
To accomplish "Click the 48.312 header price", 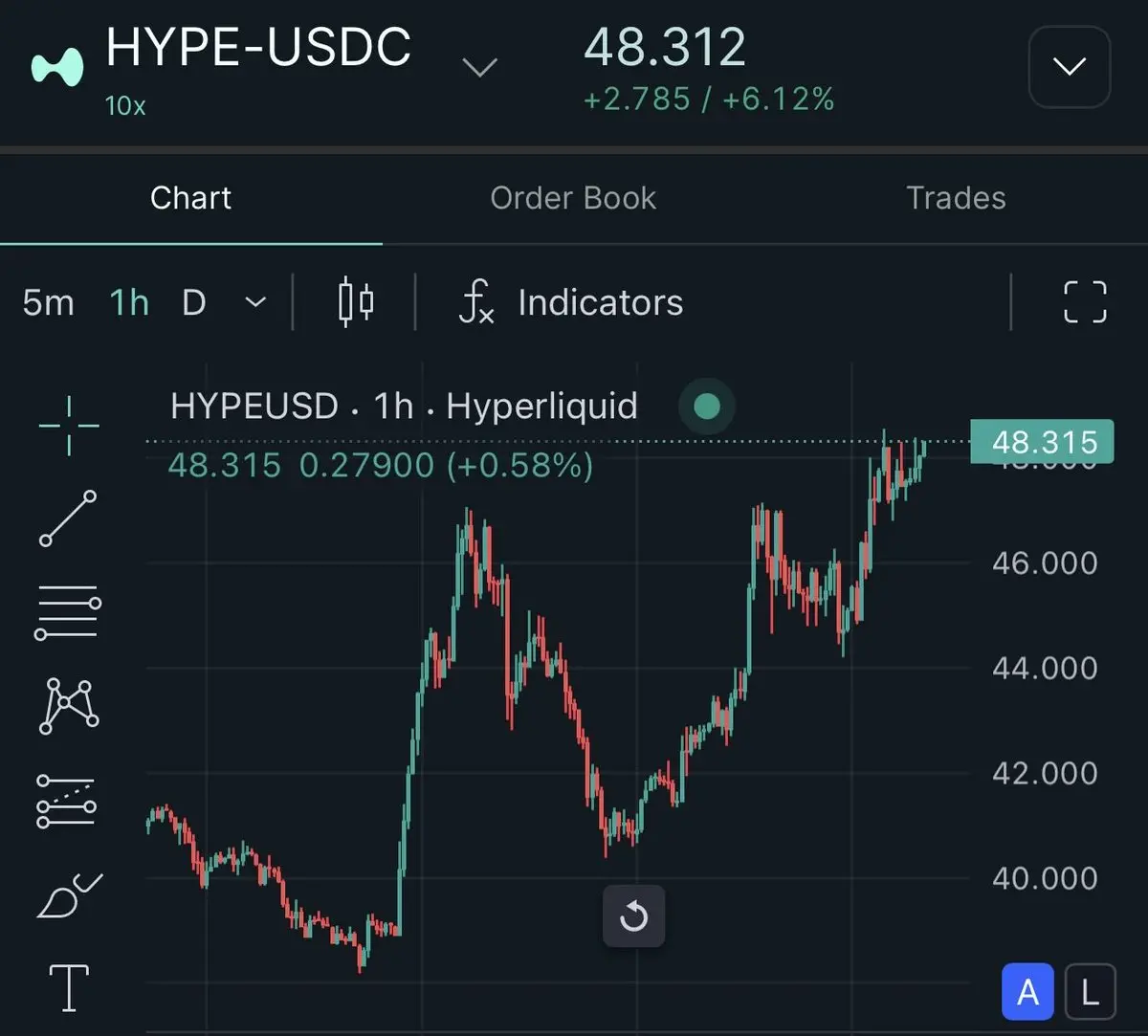I will (665, 48).
